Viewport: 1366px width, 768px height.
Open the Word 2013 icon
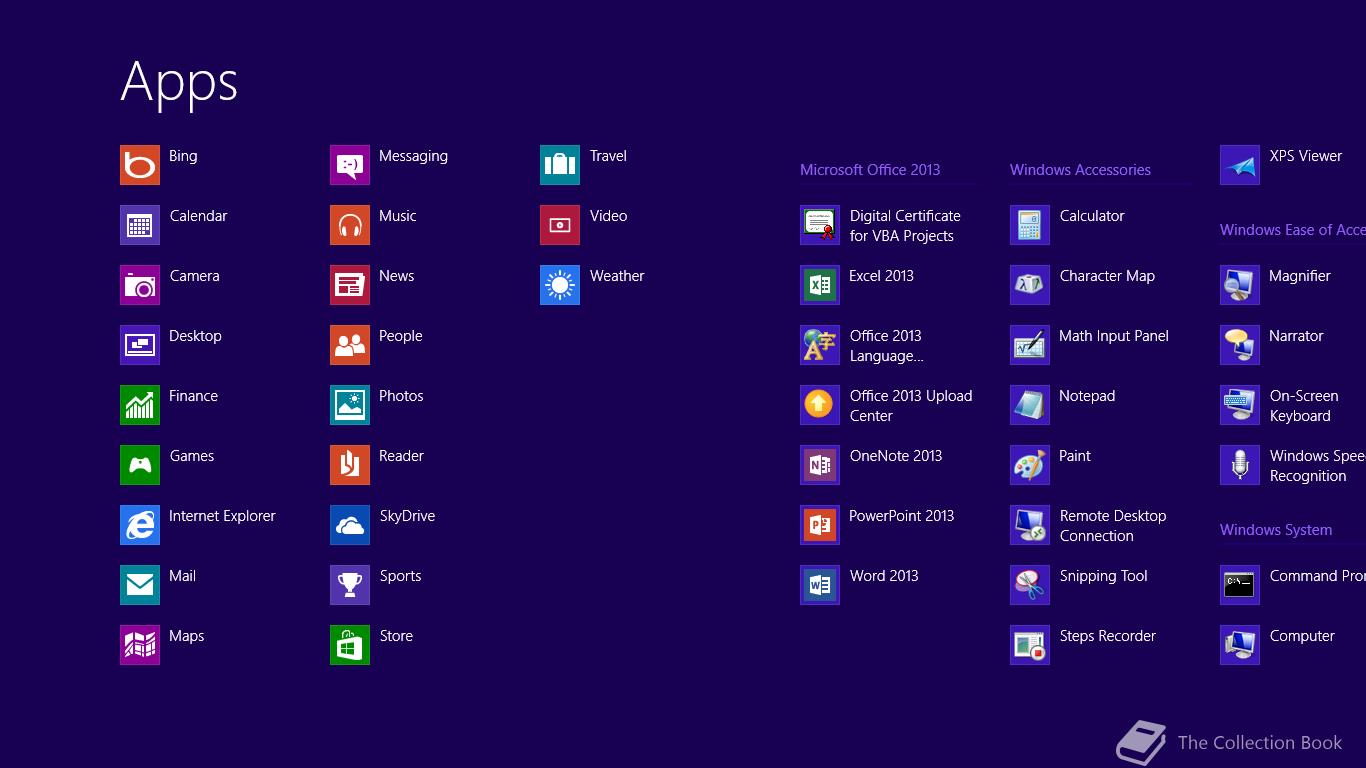point(820,585)
